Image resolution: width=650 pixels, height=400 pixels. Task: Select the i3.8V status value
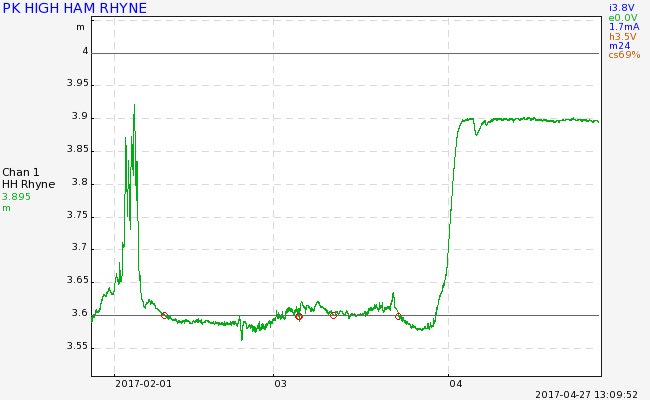tap(621, 8)
